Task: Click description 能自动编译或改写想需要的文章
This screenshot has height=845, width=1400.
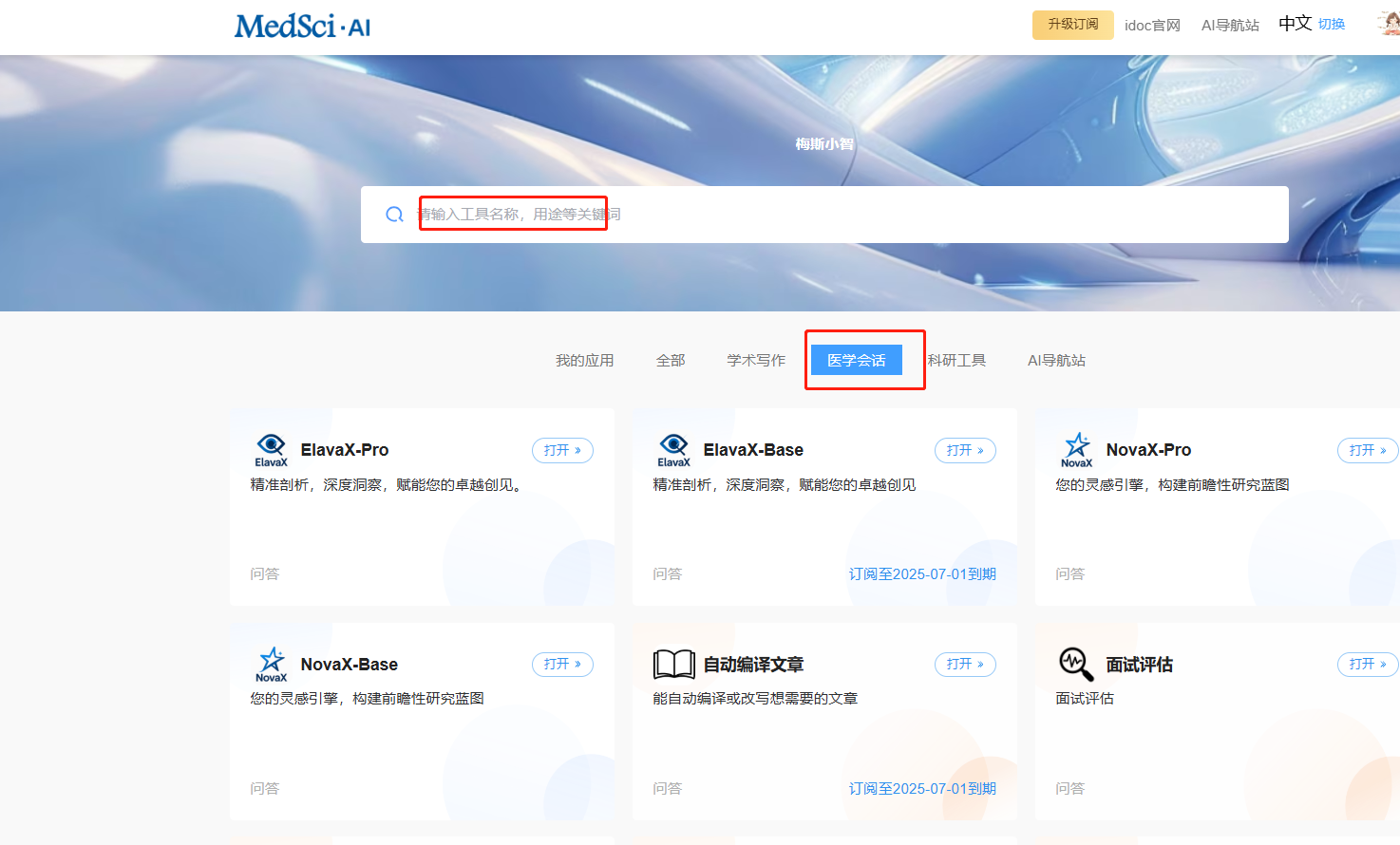Action: pos(755,699)
